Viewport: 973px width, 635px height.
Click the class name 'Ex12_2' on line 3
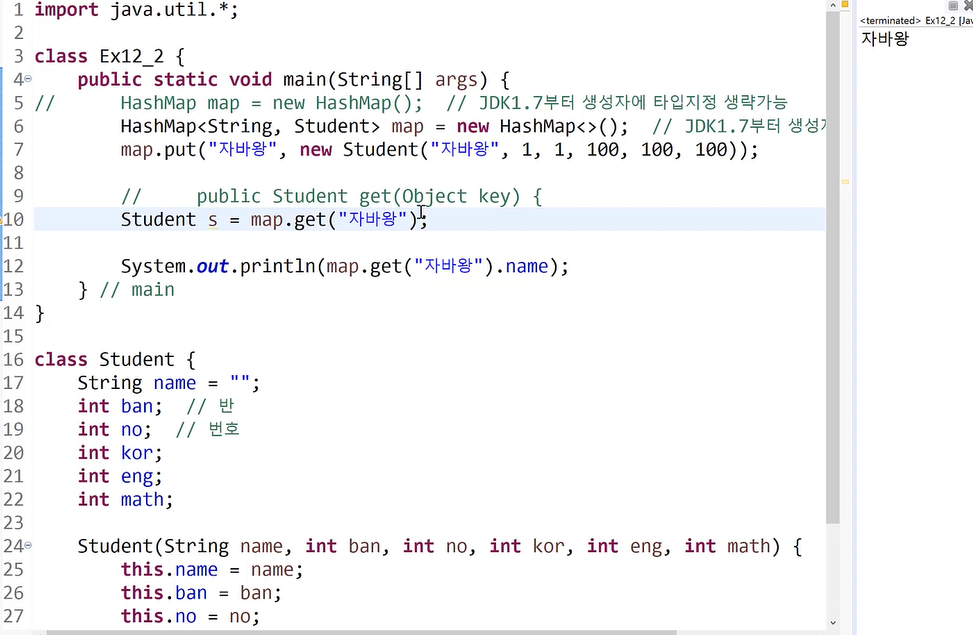132,56
